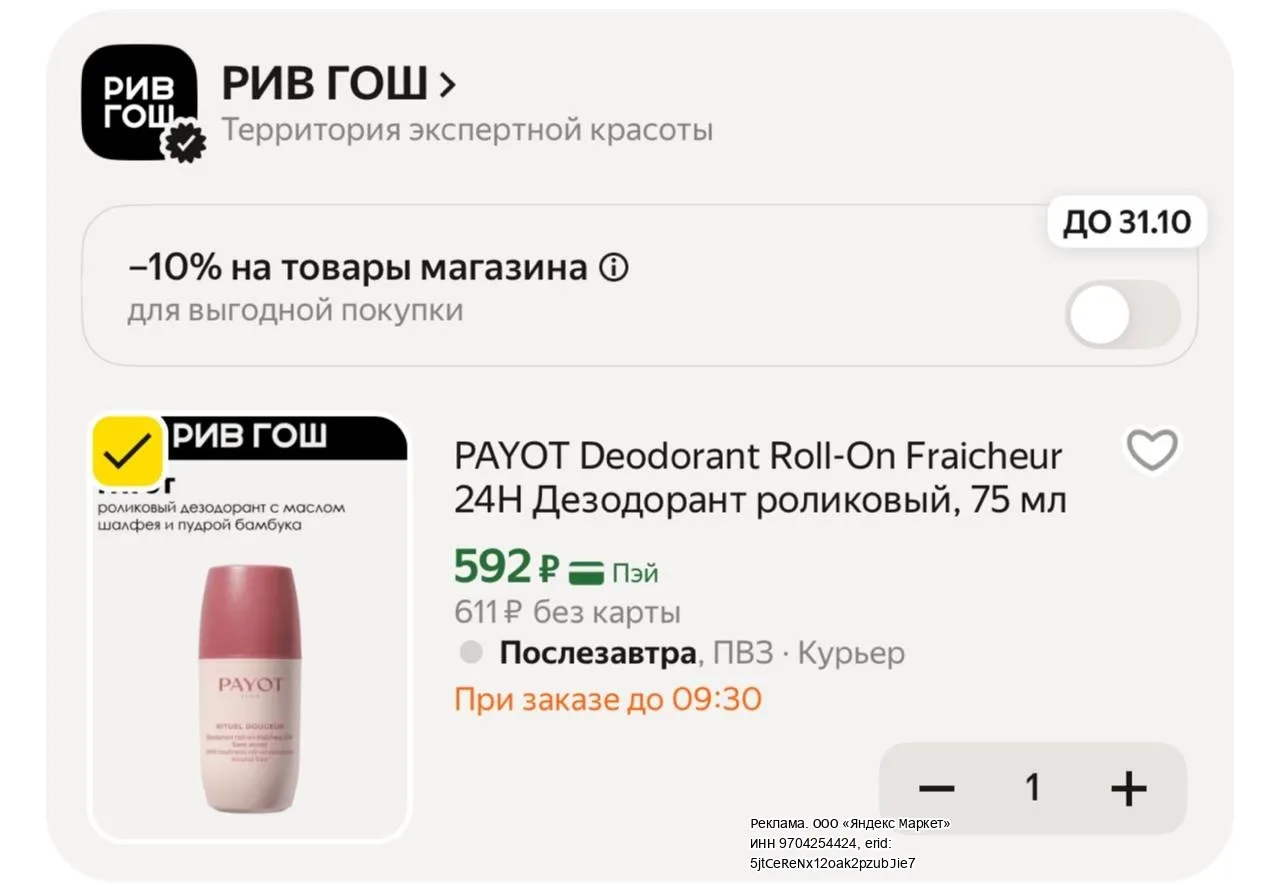Decrease quantity with the minus button
Image resolution: width=1280 pixels, height=887 pixels.
[937, 789]
